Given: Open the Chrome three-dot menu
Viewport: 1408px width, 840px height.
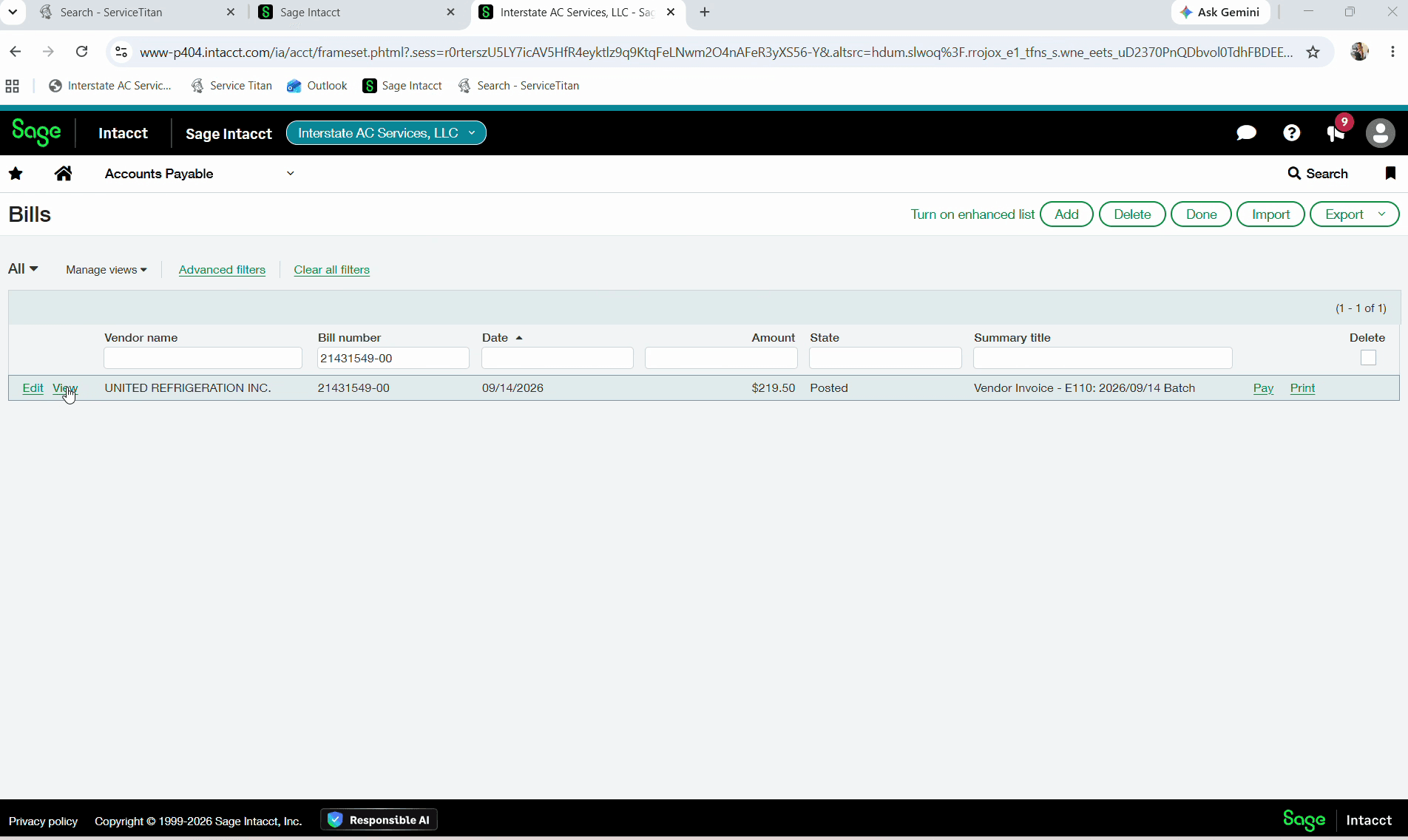Looking at the screenshot, I should pyautogui.click(x=1392, y=52).
